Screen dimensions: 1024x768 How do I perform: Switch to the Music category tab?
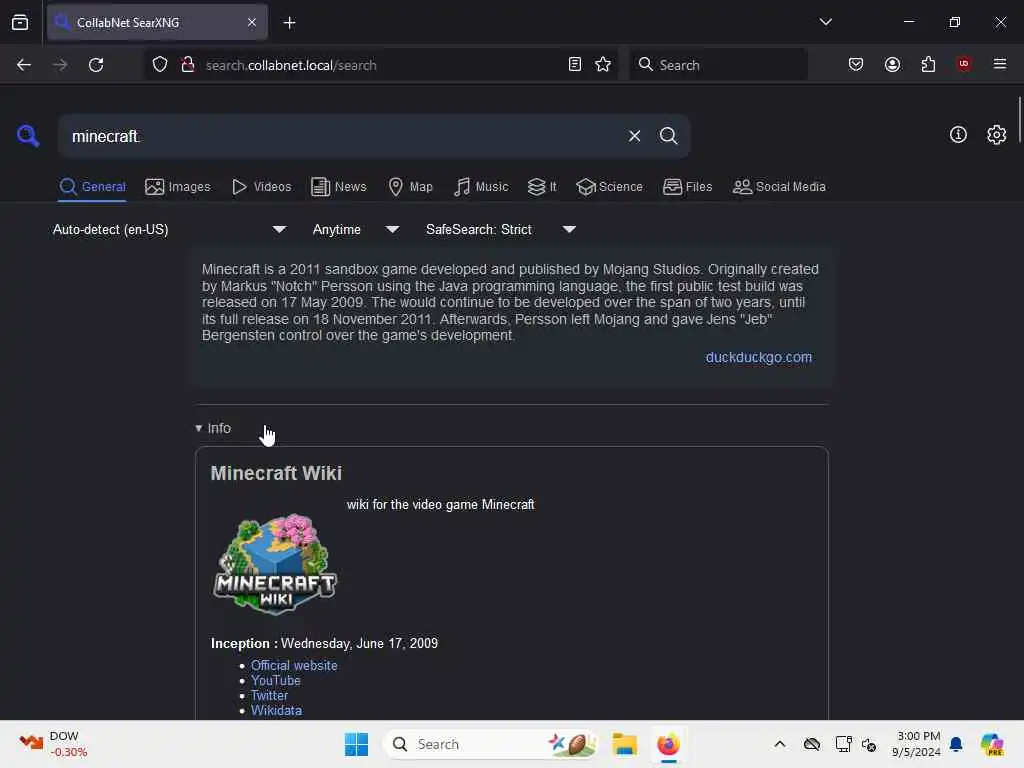click(x=481, y=187)
